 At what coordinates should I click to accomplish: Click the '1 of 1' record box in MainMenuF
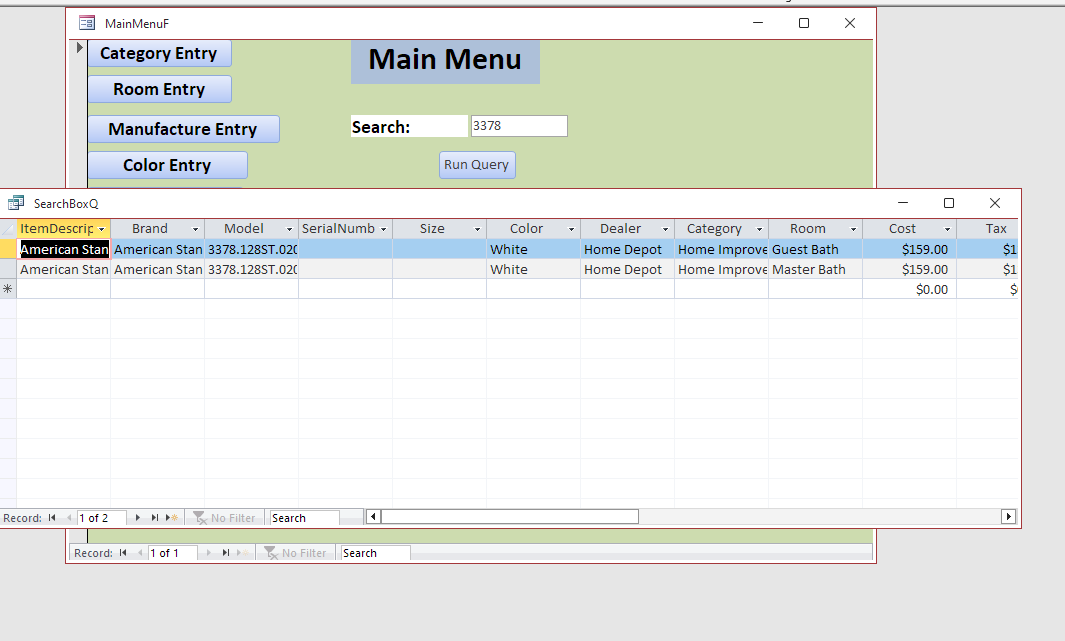[173, 553]
